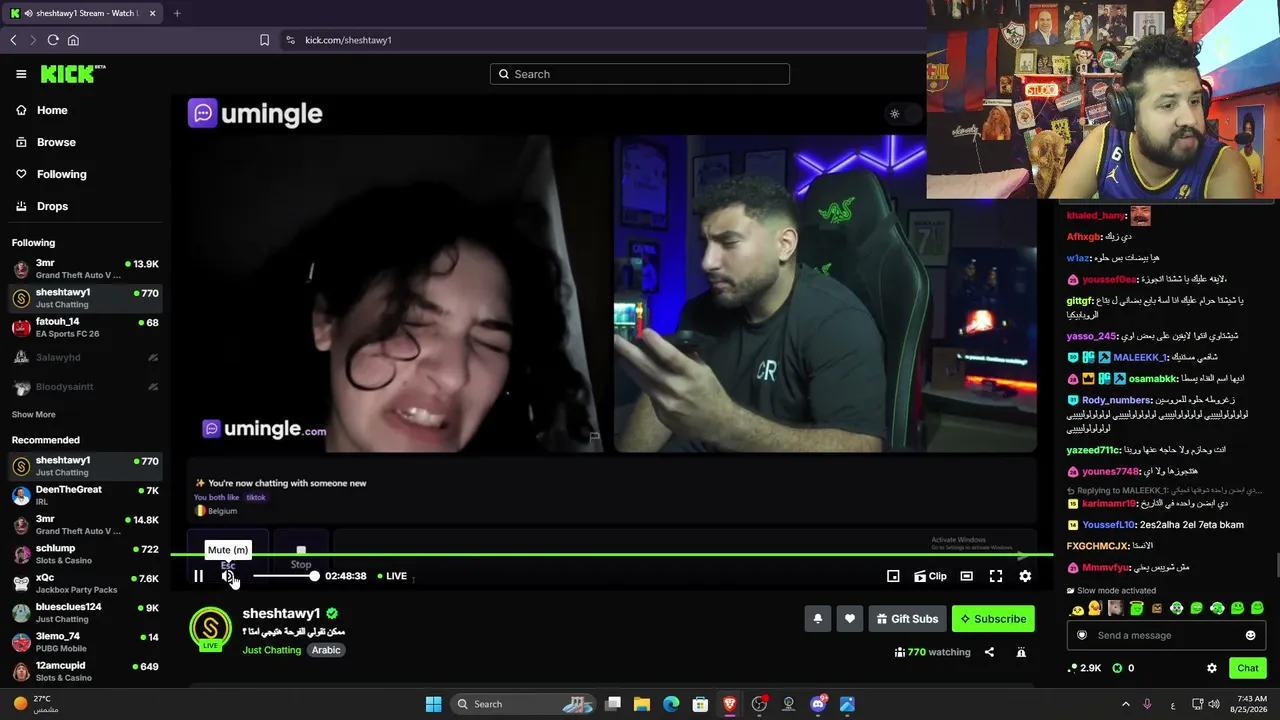Toggle the Kick sidebar hamburger menu
This screenshot has height=720, width=1280.
pyautogui.click(x=21, y=74)
